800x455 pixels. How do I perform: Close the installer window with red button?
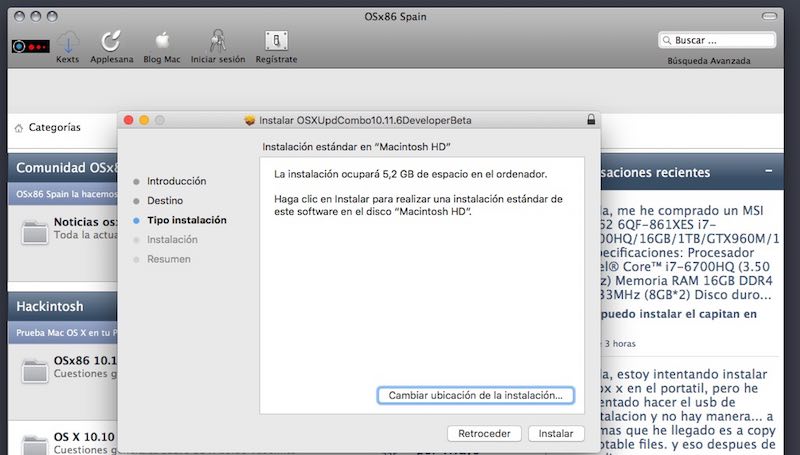[129, 120]
